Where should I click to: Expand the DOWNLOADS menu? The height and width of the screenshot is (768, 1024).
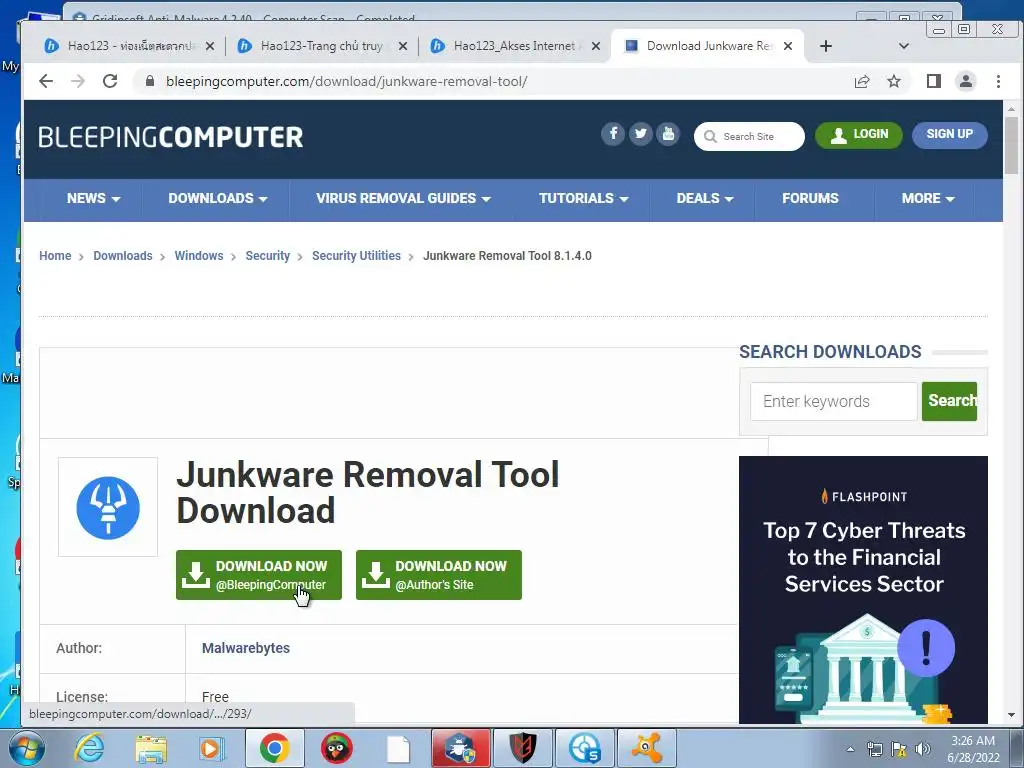coord(217,199)
